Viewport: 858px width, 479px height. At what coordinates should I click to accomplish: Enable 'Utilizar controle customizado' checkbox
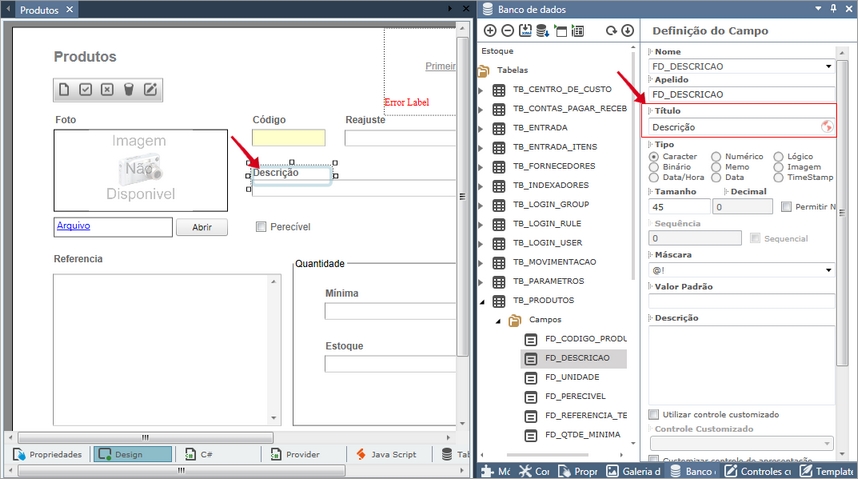(654, 414)
